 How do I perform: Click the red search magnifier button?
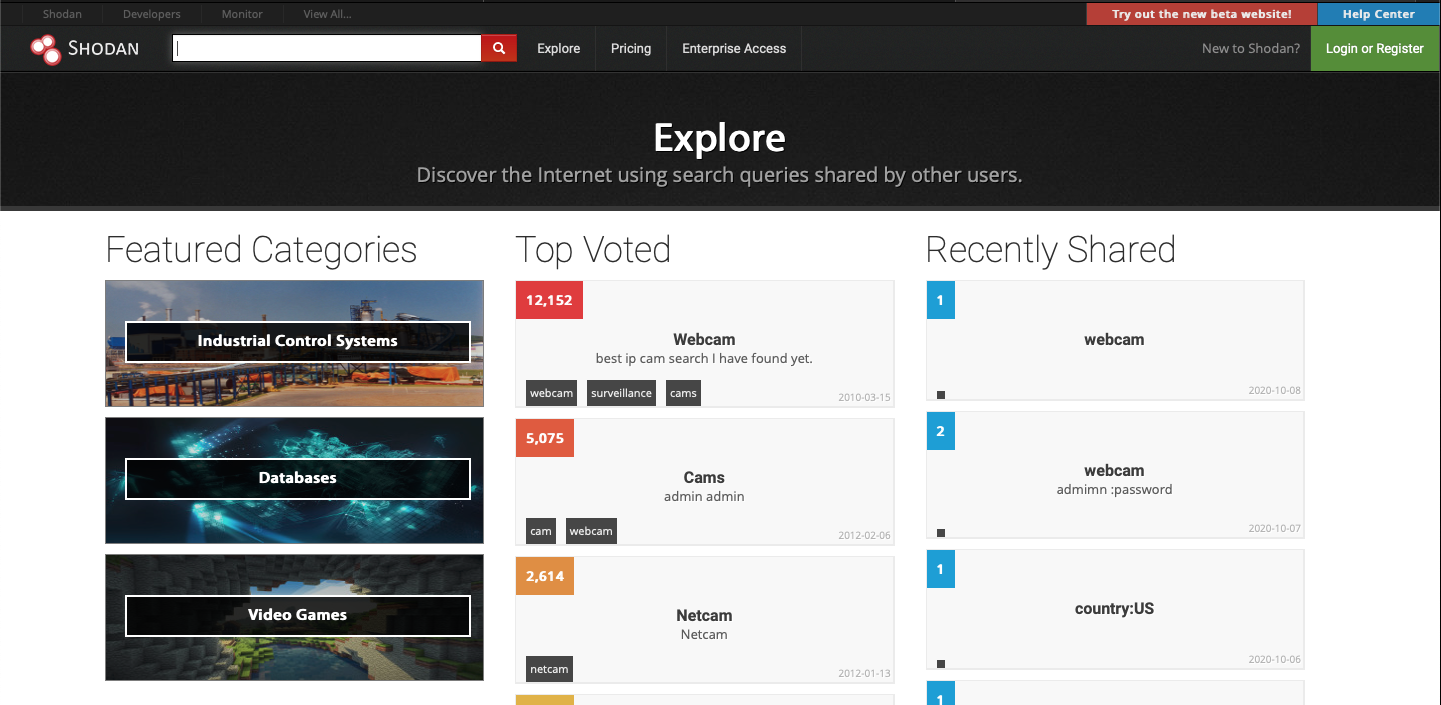tap(499, 48)
